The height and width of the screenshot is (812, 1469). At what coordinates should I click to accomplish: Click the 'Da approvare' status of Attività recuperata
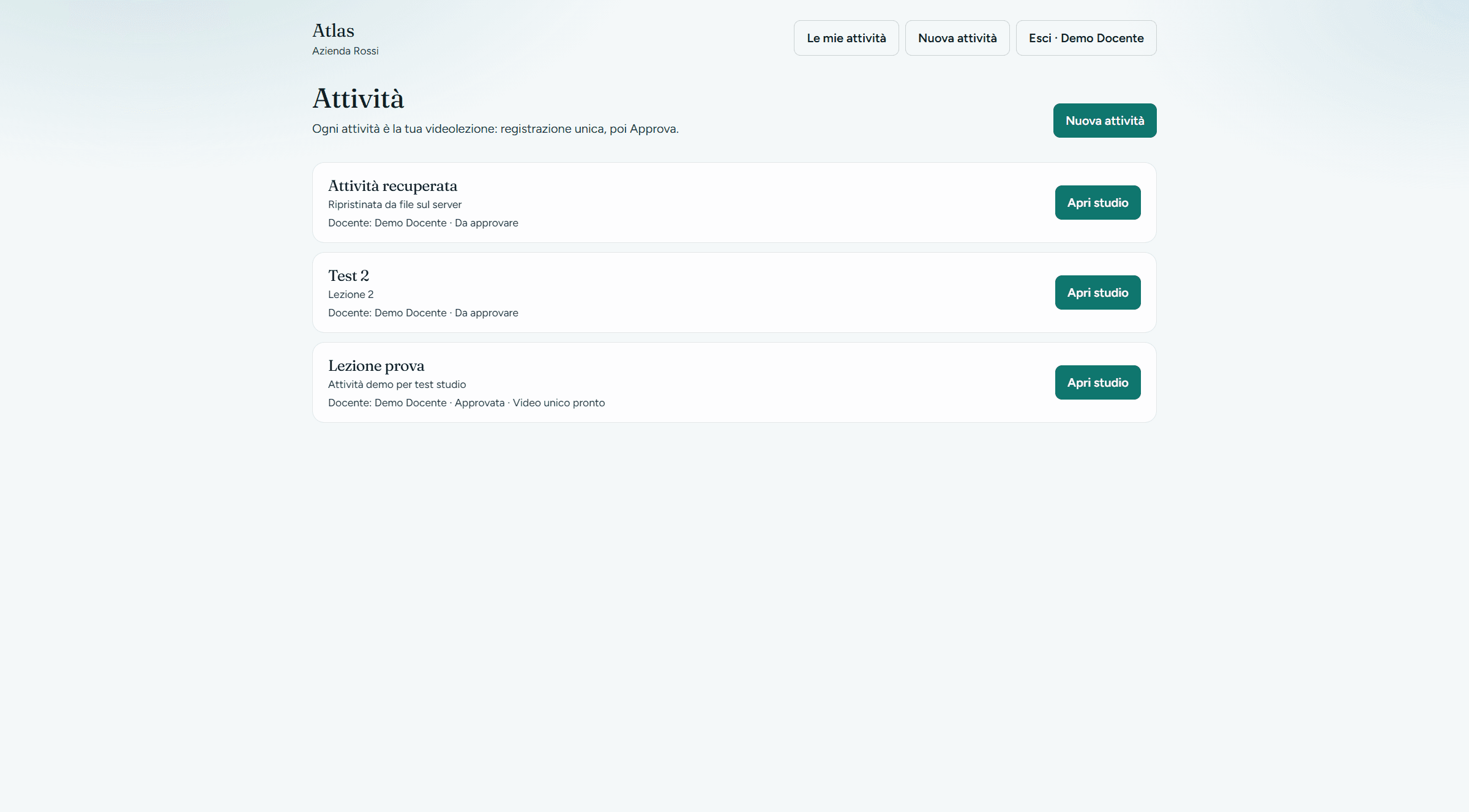tap(486, 223)
